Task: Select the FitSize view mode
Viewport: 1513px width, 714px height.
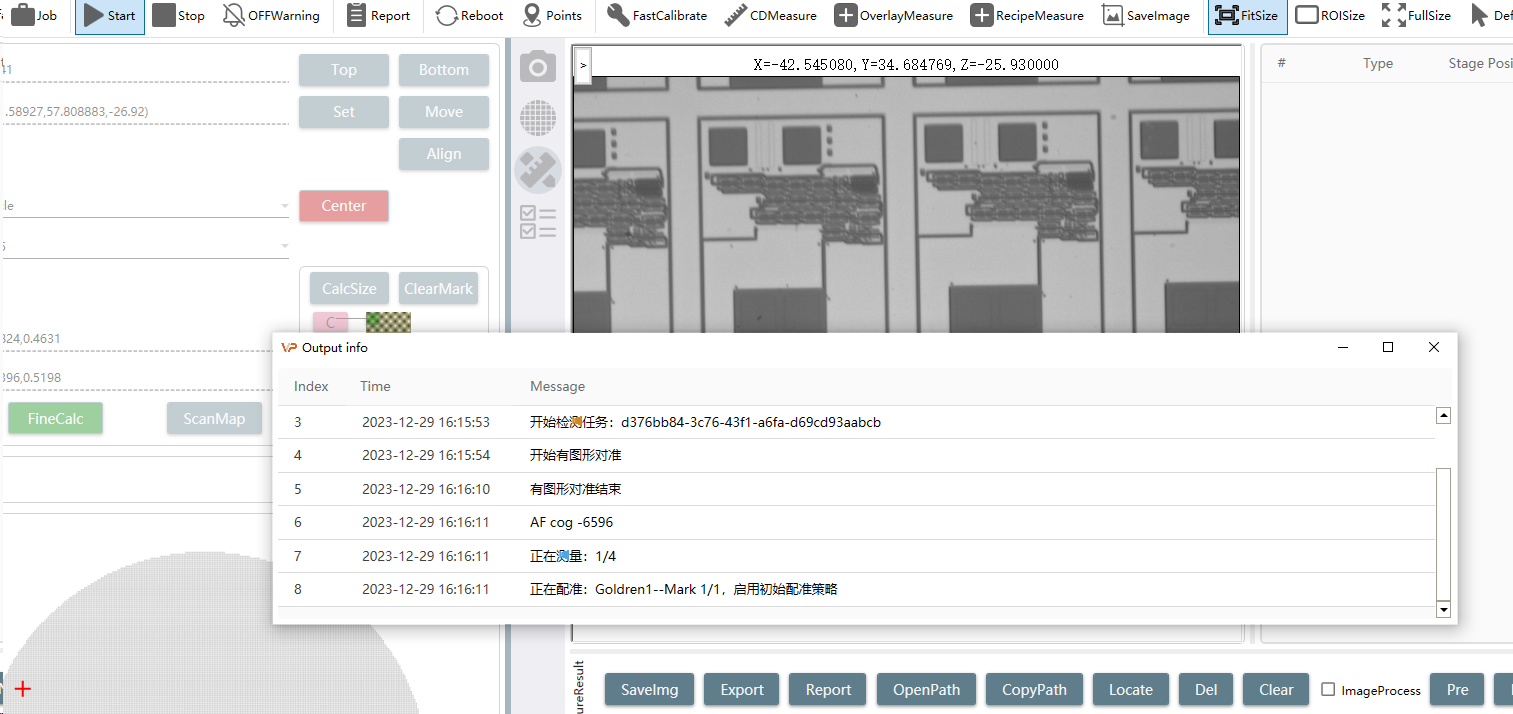Action: (1246, 16)
